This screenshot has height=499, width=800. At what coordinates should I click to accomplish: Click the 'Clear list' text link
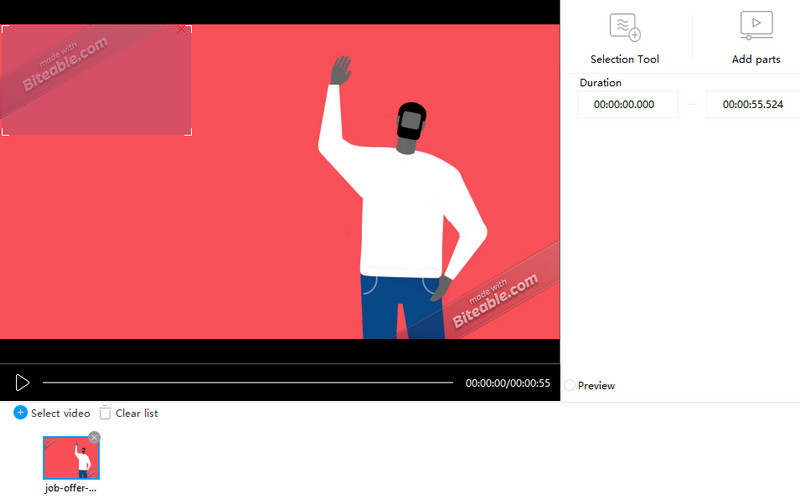(136, 413)
